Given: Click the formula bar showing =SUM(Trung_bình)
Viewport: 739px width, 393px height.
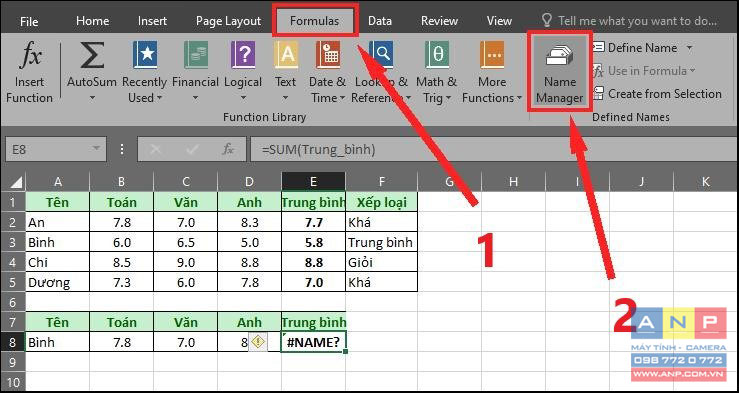Looking at the screenshot, I should 493,150.
